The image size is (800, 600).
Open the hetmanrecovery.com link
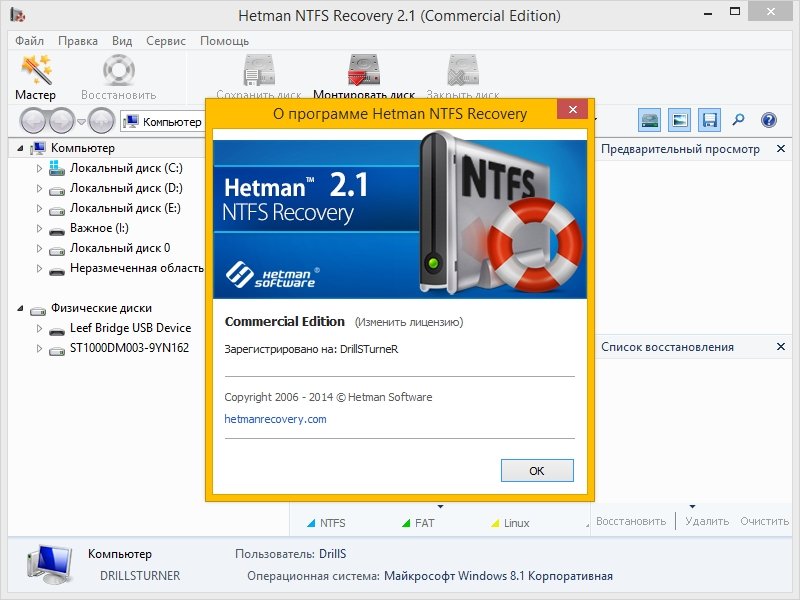coord(276,419)
